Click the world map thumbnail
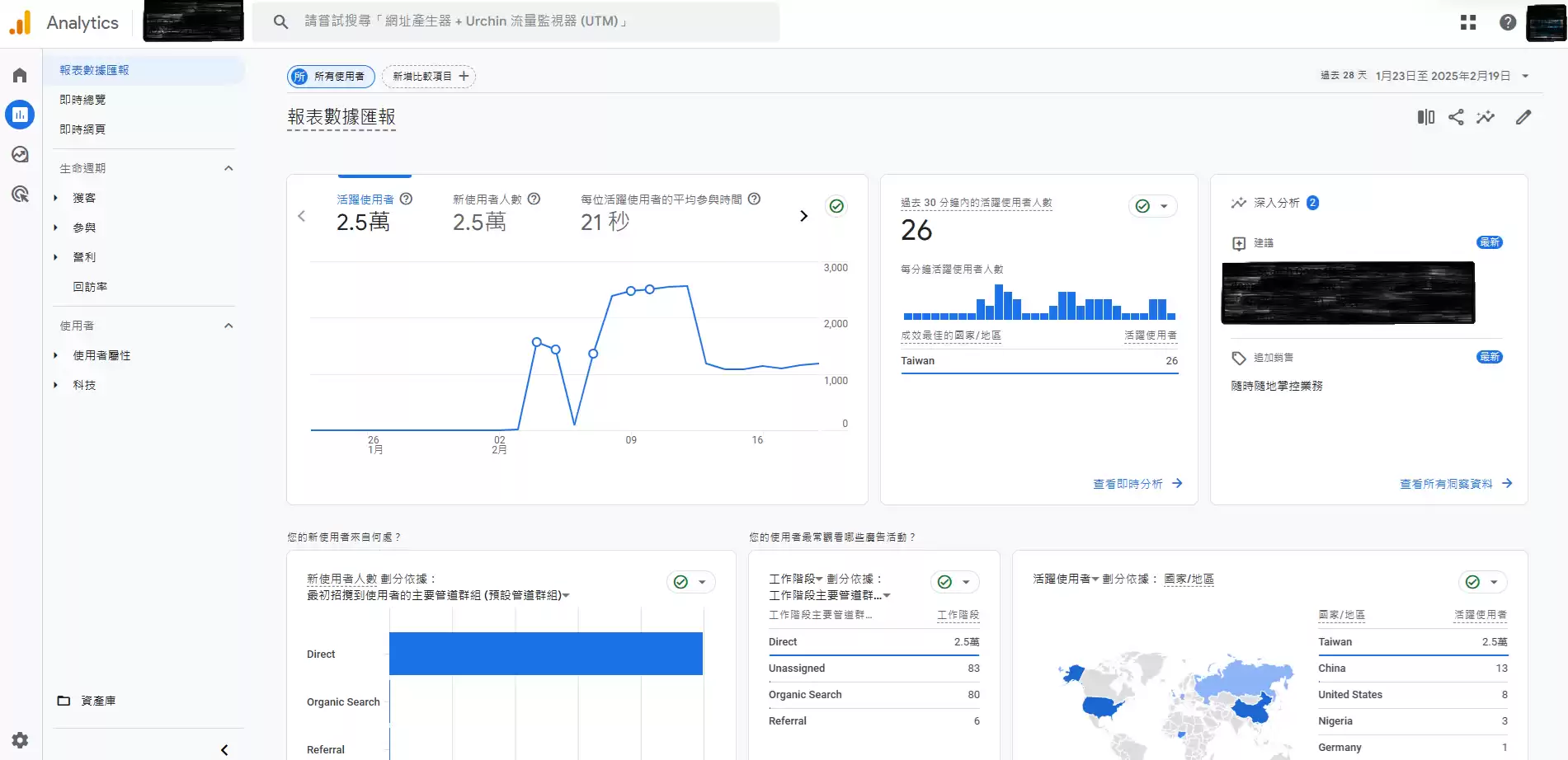1568x760 pixels. pos(1175,705)
